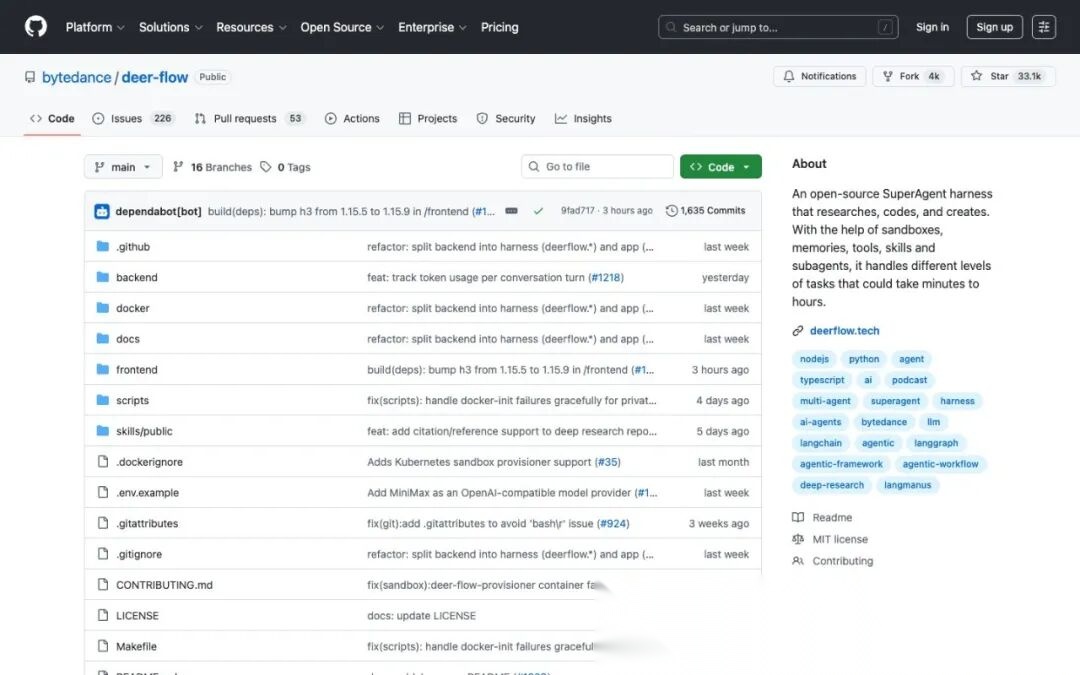Open the .gitignore file

click(x=138, y=554)
